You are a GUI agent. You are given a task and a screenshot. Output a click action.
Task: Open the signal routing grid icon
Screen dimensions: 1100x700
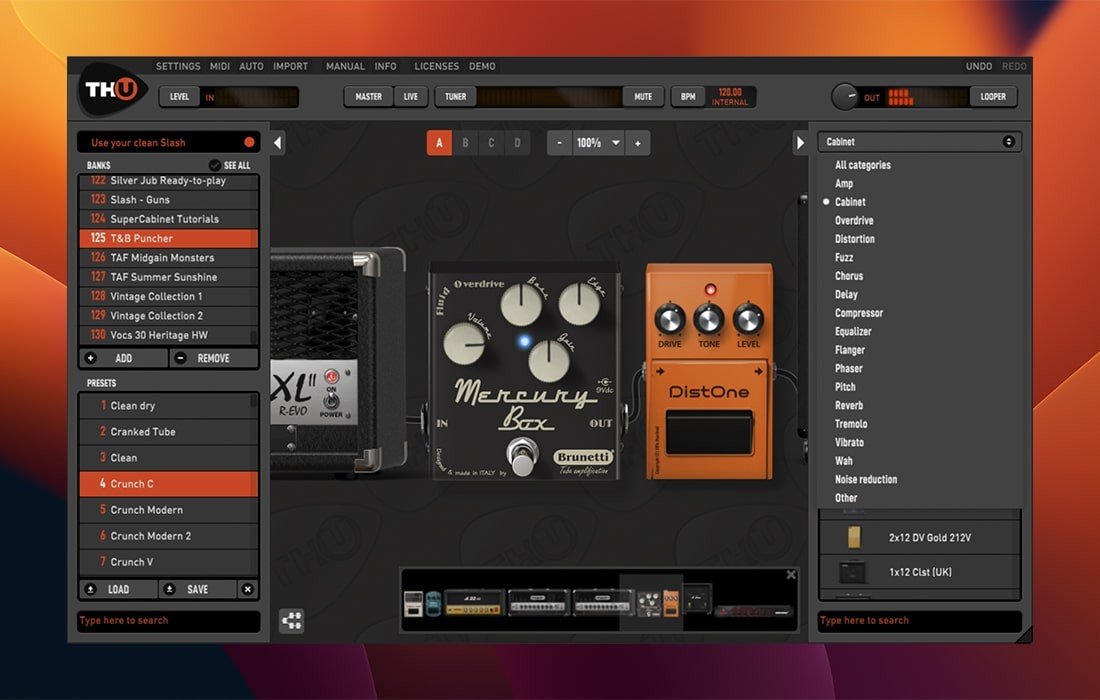click(x=291, y=621)
